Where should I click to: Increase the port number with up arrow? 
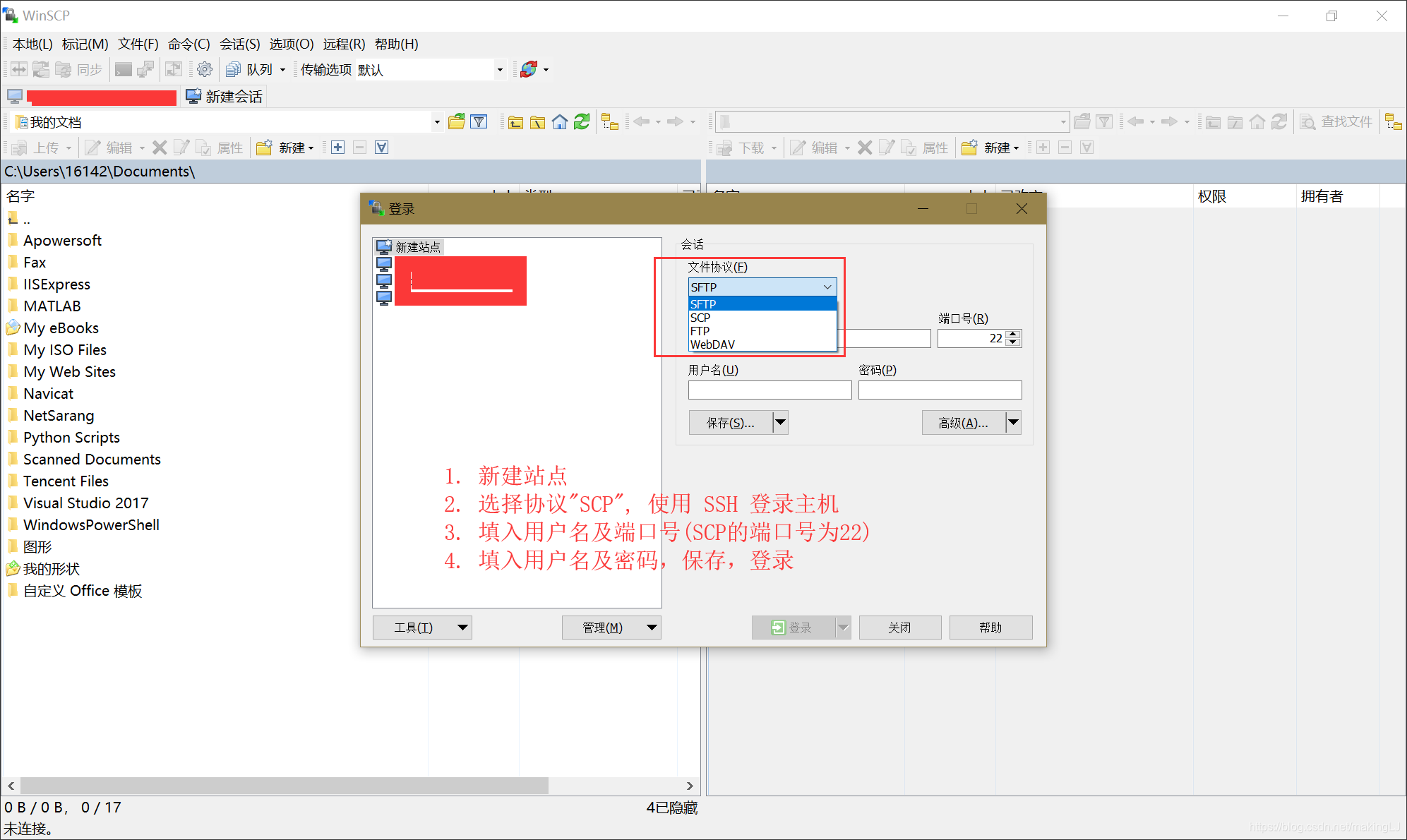click(x=1013, y=334)
